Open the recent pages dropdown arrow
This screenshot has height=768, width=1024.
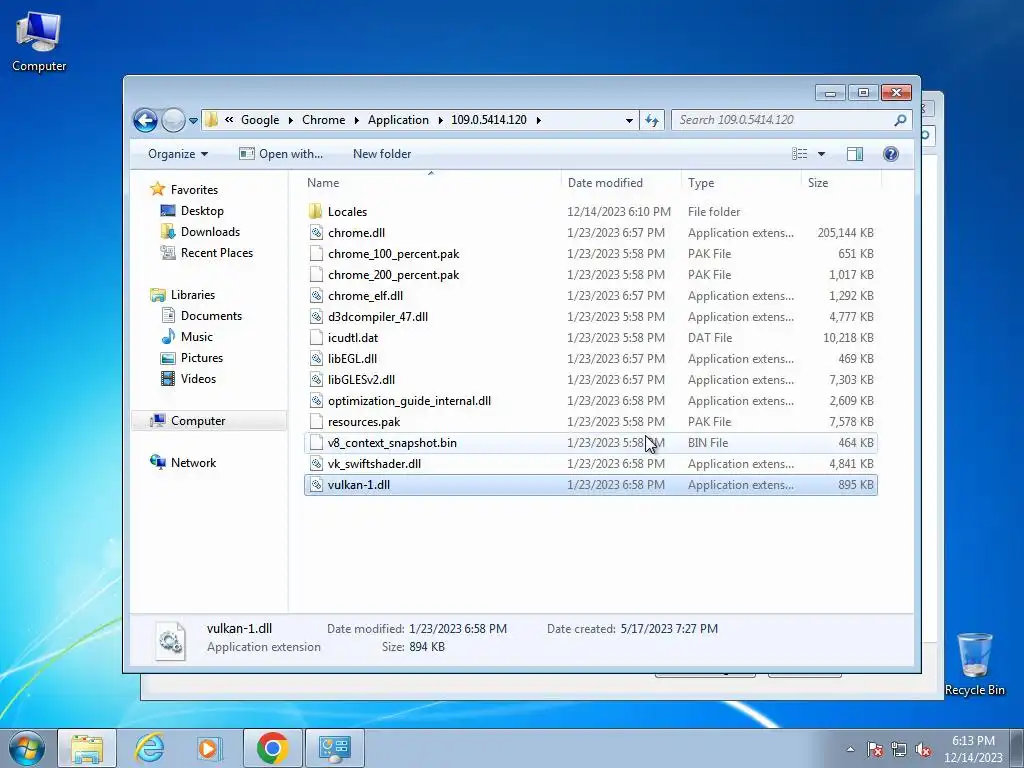(193, 121)
